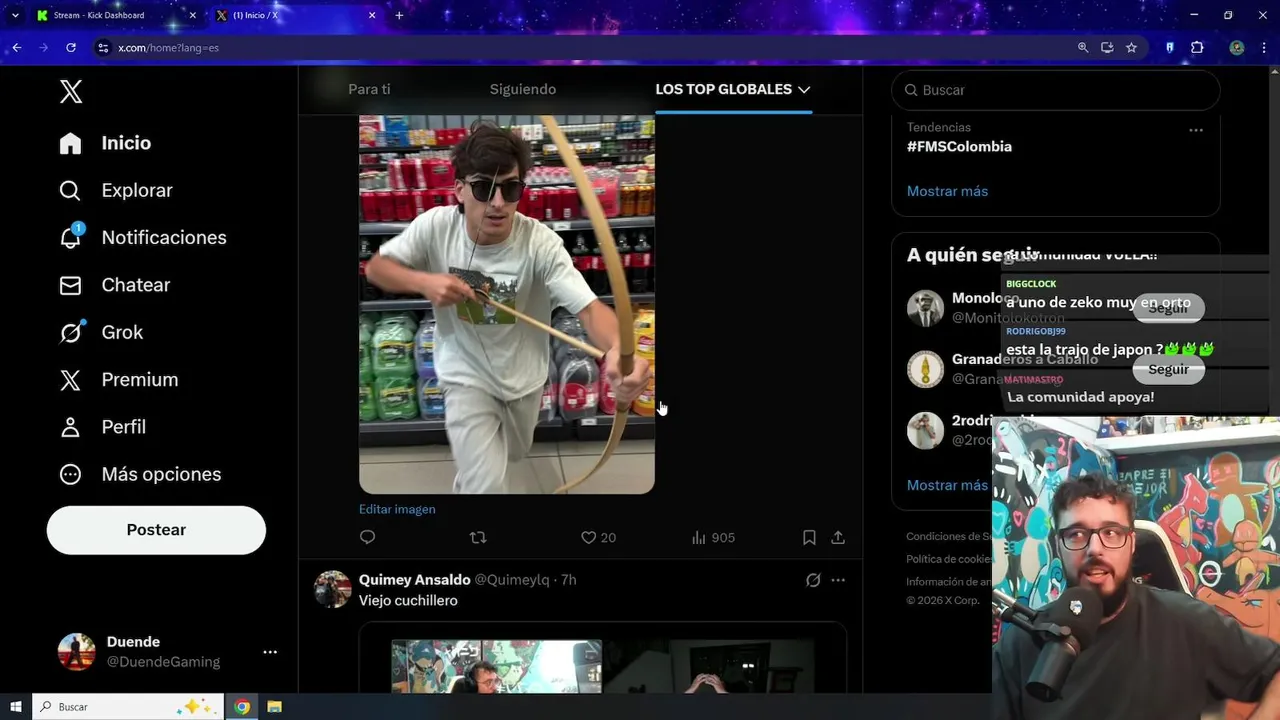Switch to Siguiendo tab
This screenshot has width=1280, height=720.
pyautogui.click(x=523, y=89)
